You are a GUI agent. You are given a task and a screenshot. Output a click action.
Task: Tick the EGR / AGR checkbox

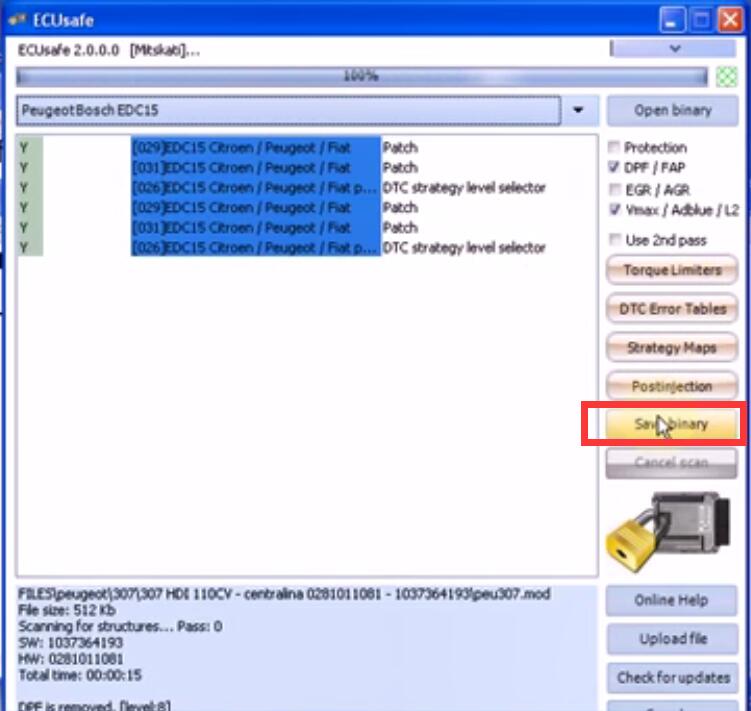click(x=614, y=189)
